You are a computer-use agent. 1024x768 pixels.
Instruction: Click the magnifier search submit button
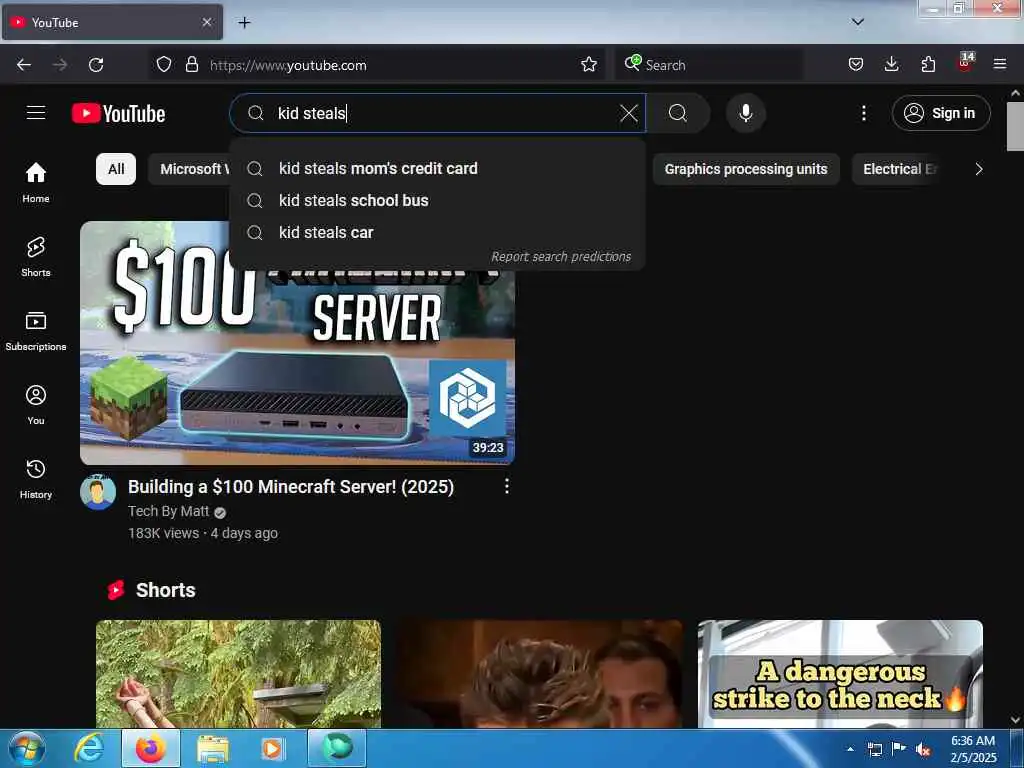(x=677, y=113)
